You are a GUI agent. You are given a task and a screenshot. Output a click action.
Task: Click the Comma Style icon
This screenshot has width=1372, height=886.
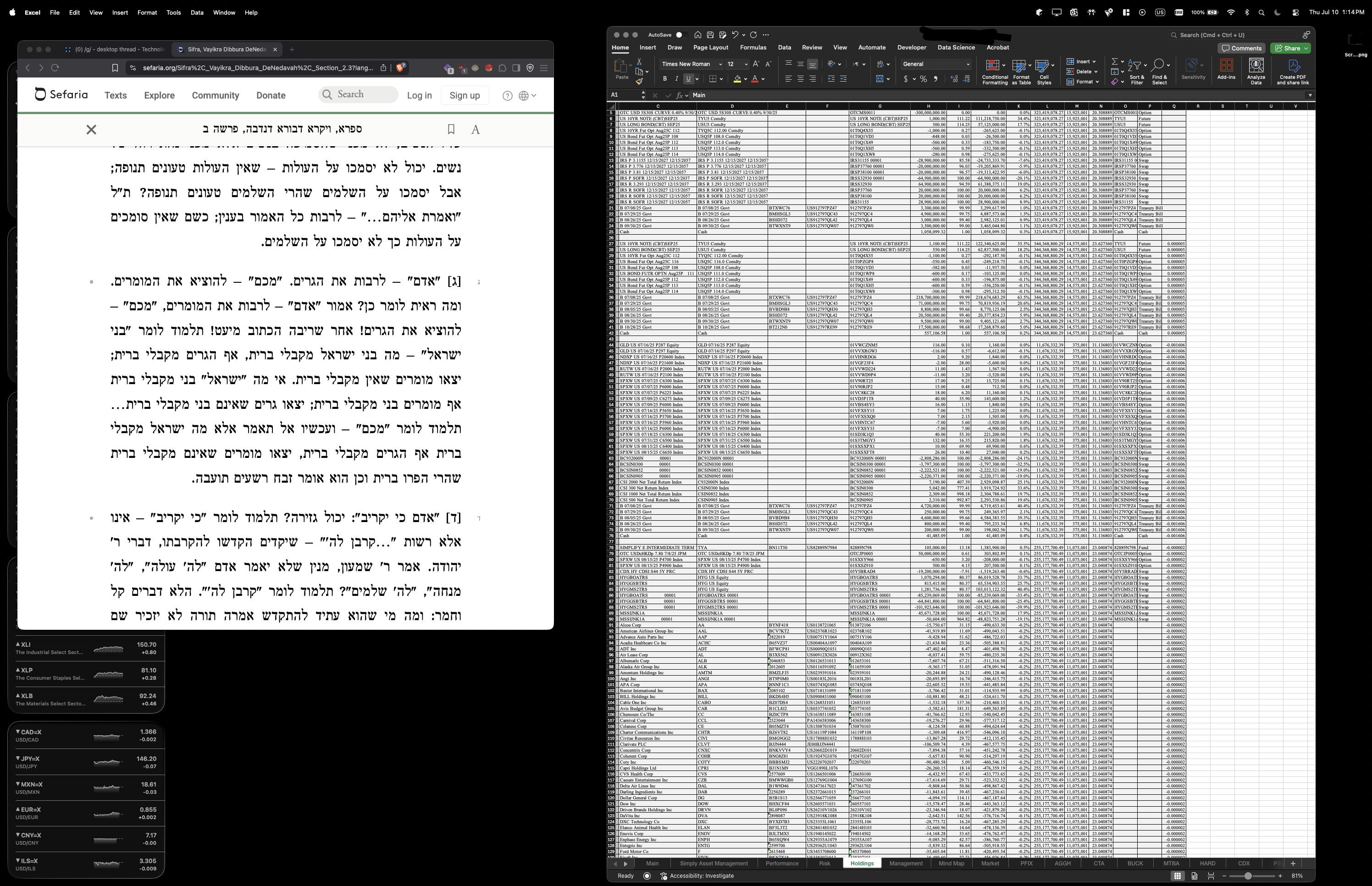pos(935,79)
